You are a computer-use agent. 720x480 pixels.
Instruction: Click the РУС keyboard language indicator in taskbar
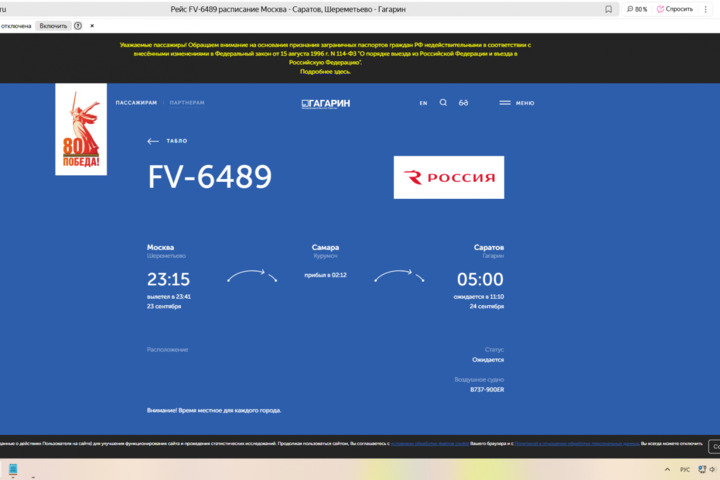685,469
